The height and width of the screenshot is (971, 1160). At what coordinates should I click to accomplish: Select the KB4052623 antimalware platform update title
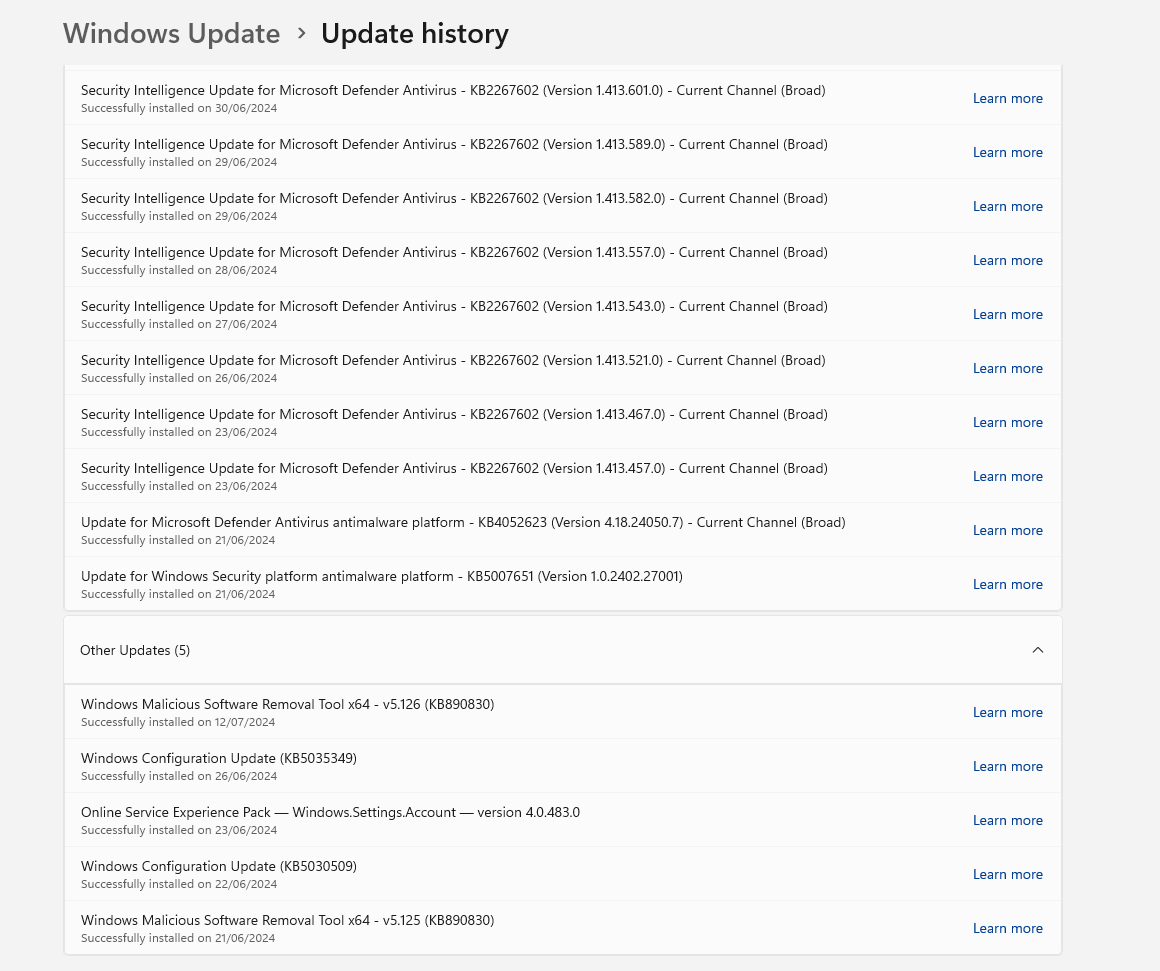click(x=463, y=522)
